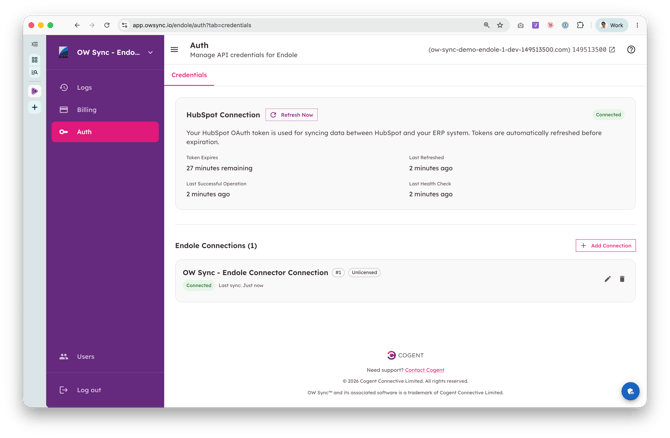This screenshot has height=438, width=670.
Task: Click the HubSpot Connection heading
Action: click(223, 115)
